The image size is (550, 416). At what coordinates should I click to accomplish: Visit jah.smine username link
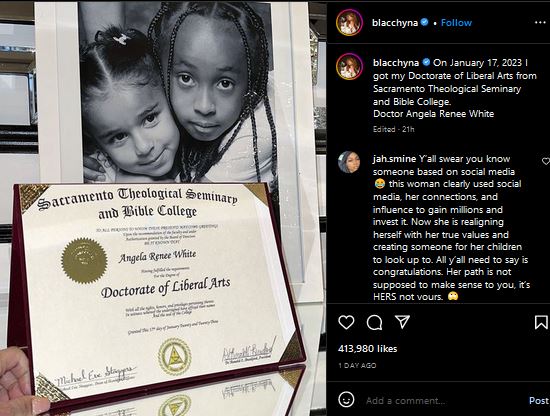pos(394,159)
